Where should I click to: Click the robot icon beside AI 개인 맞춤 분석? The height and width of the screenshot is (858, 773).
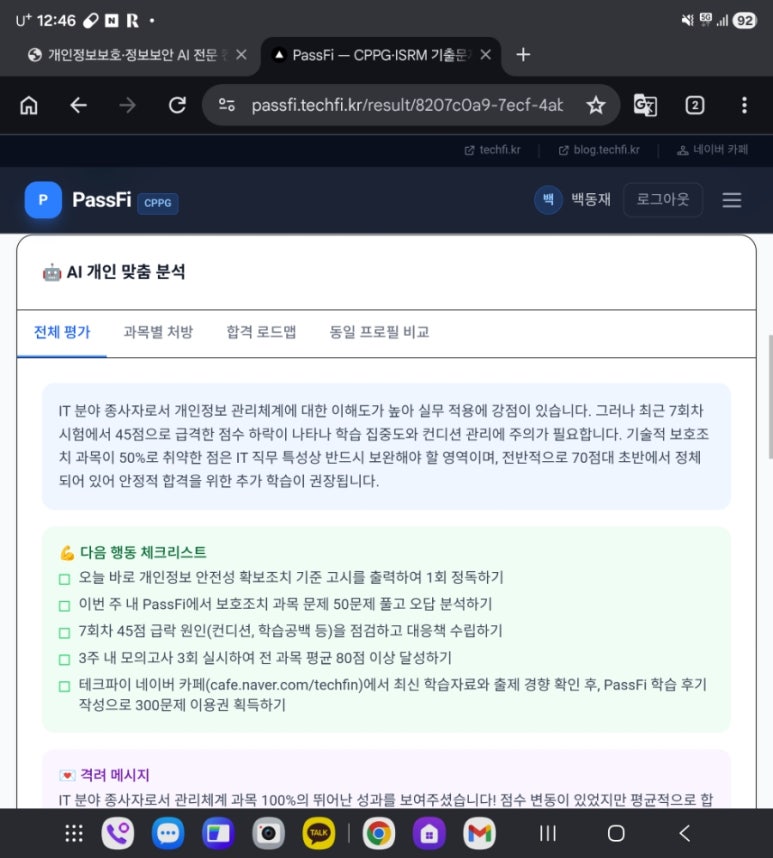[52, 272]
